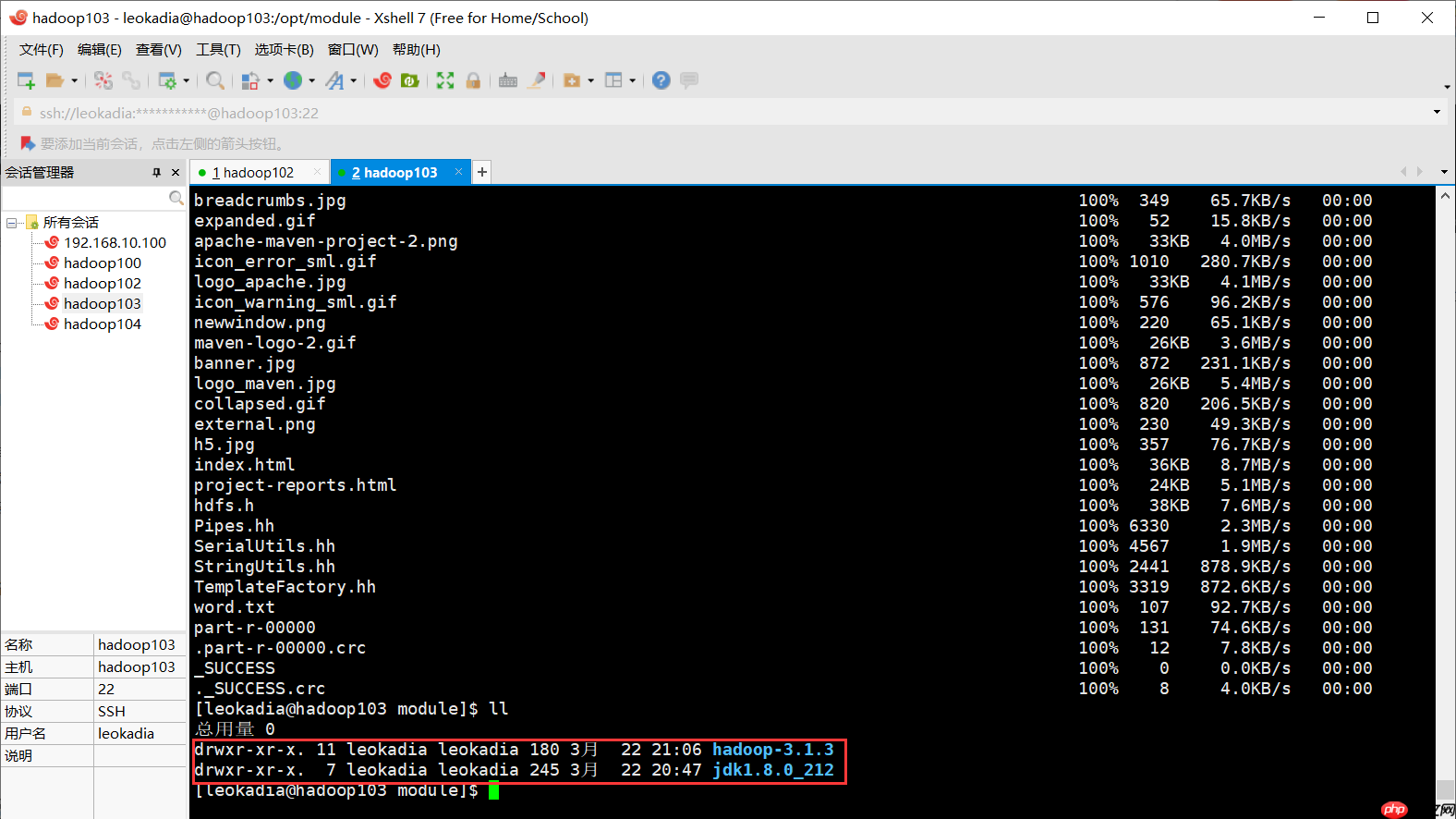Click the terminal scrollbar up arrow
The height and width of the screenshot is (819, 1456).
click(x=1445, y=195)
